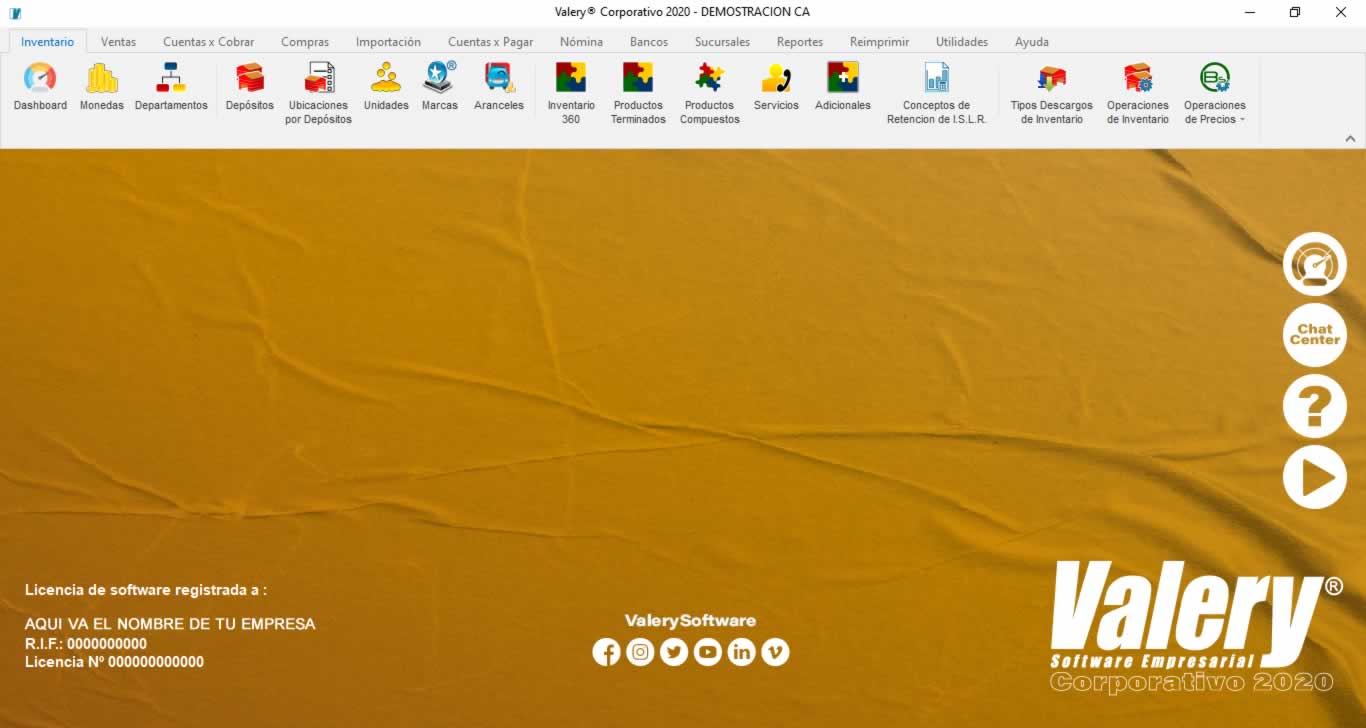Restore down the Valery window
Image resolution: width=1366 pixels, height=728 pixels.
pos(1296,12)
